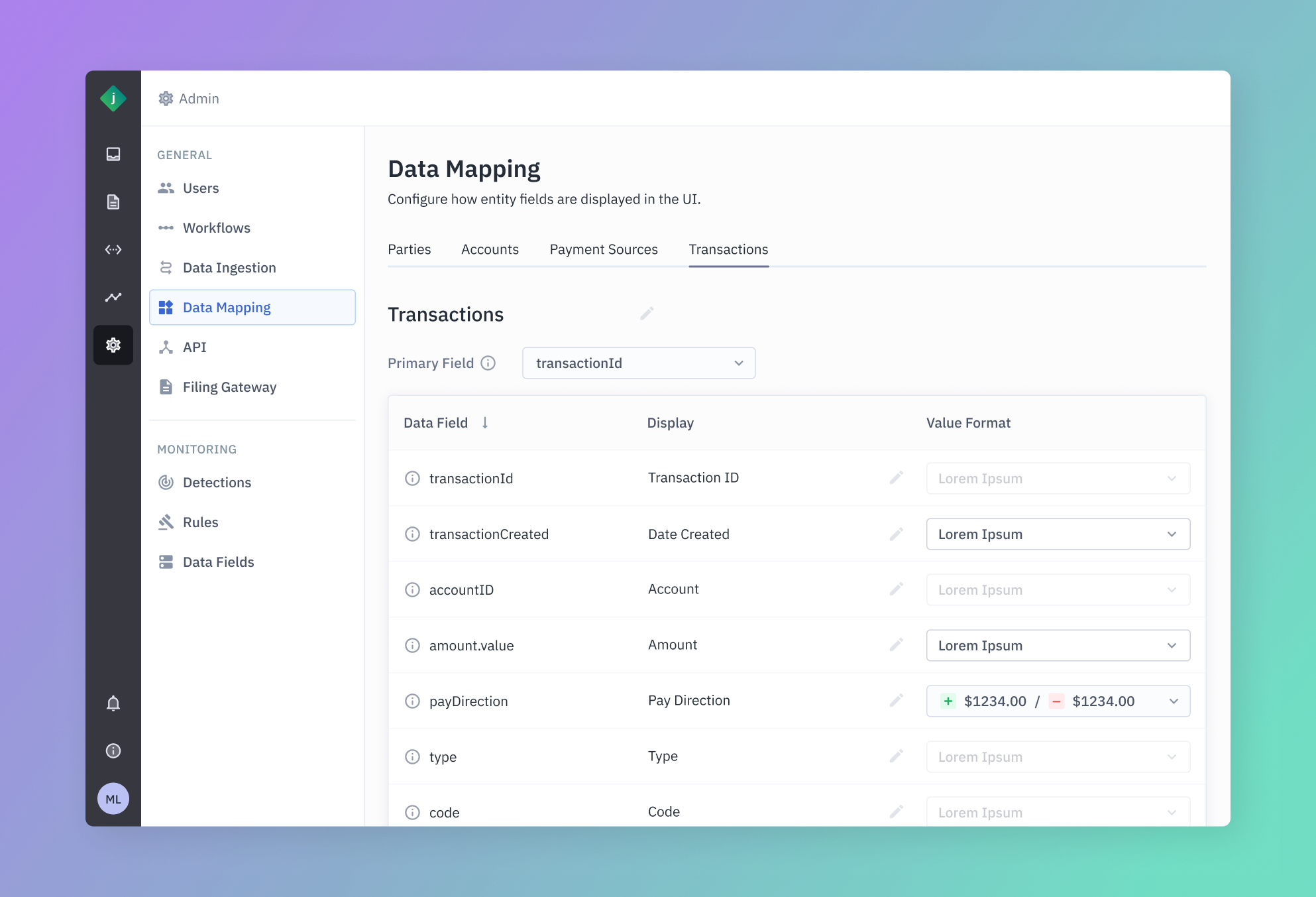Sort by the Data Field column arrow
This screenshot has height=897, width=1316.
(485, 423)
